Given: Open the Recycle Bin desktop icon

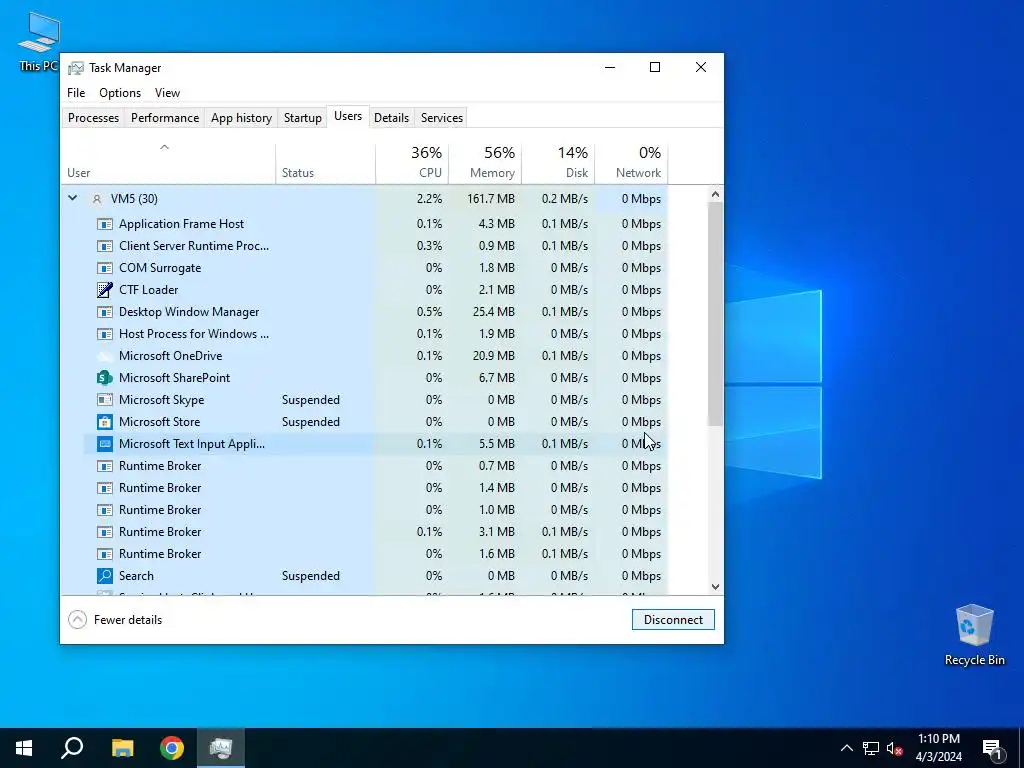Looking at the screenshot, I should tap(974, 635).
